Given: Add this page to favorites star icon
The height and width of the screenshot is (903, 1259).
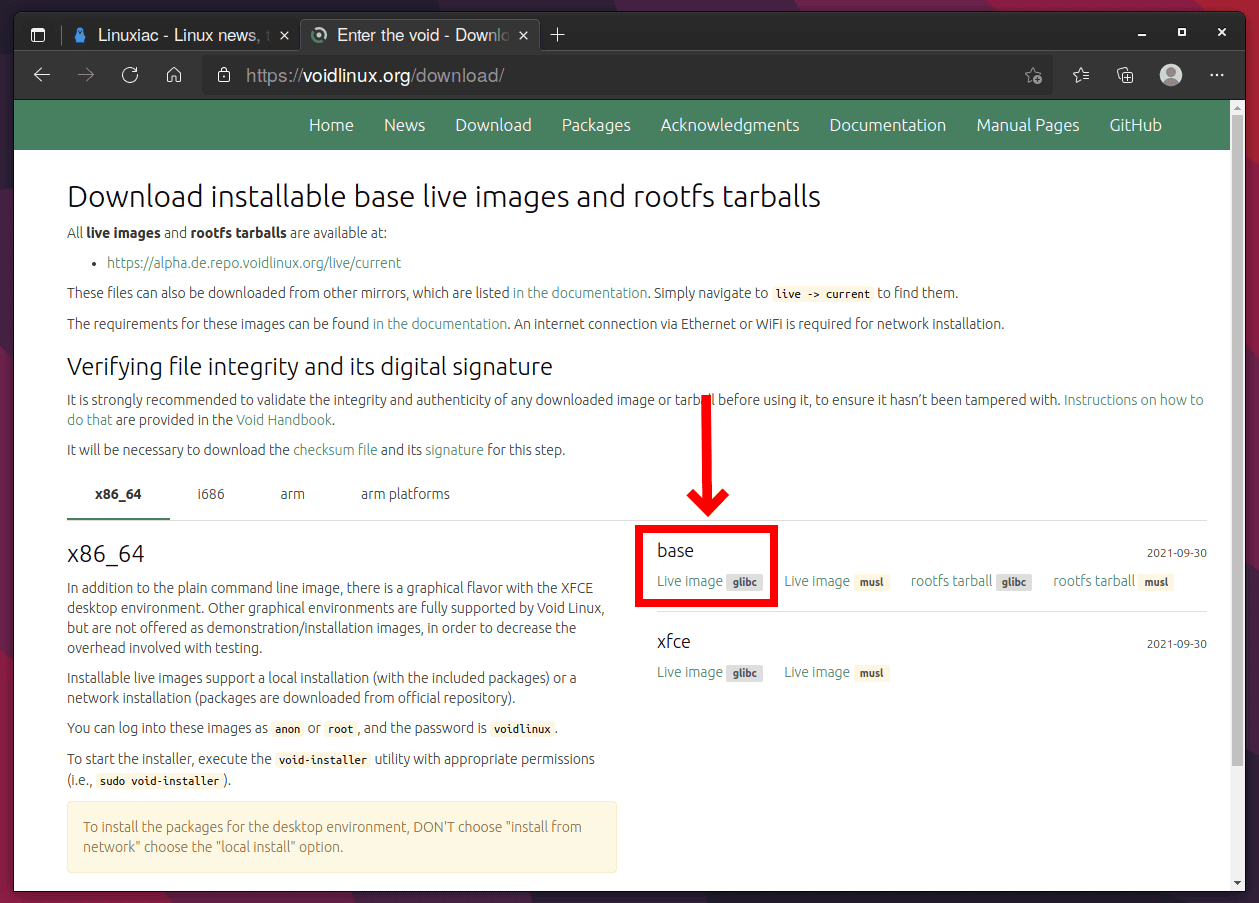Looking at the screenshot, I should 1033,75.
